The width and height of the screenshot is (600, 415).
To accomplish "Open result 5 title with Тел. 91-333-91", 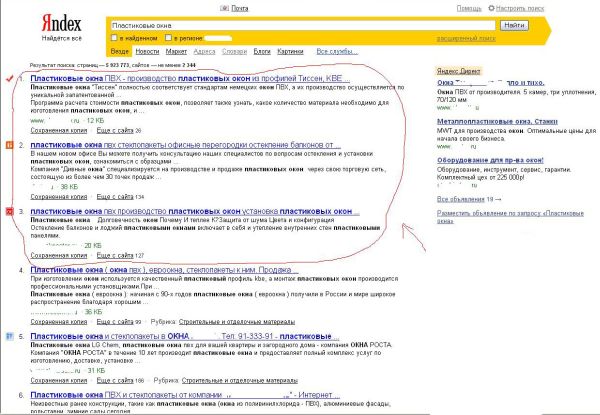I will pos(184,336).
